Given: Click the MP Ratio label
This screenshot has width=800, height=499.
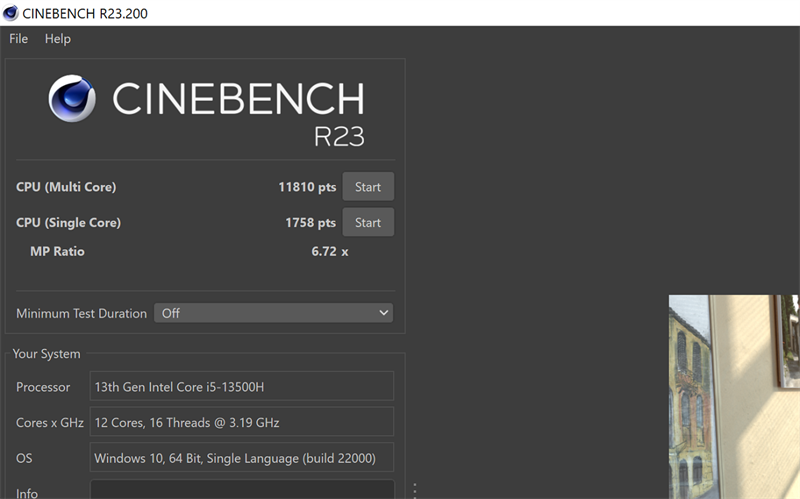Looking at the screenshot, I should pos(57,252).
